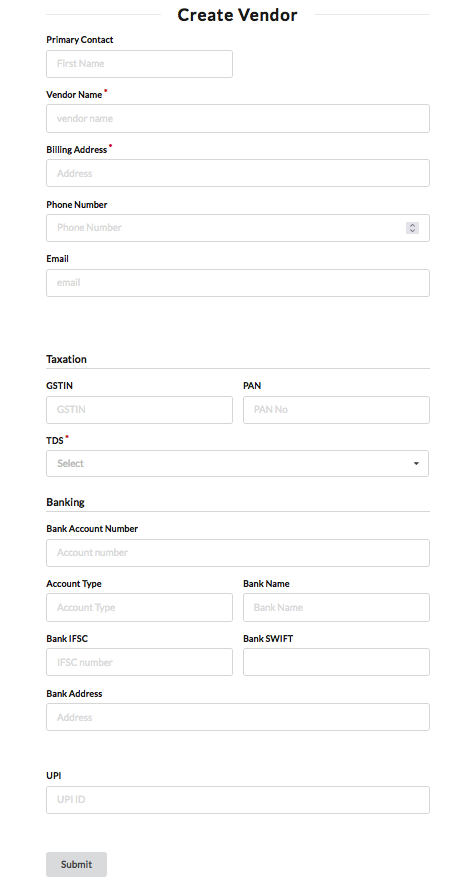Click the Bank Address label

[75, 694]
